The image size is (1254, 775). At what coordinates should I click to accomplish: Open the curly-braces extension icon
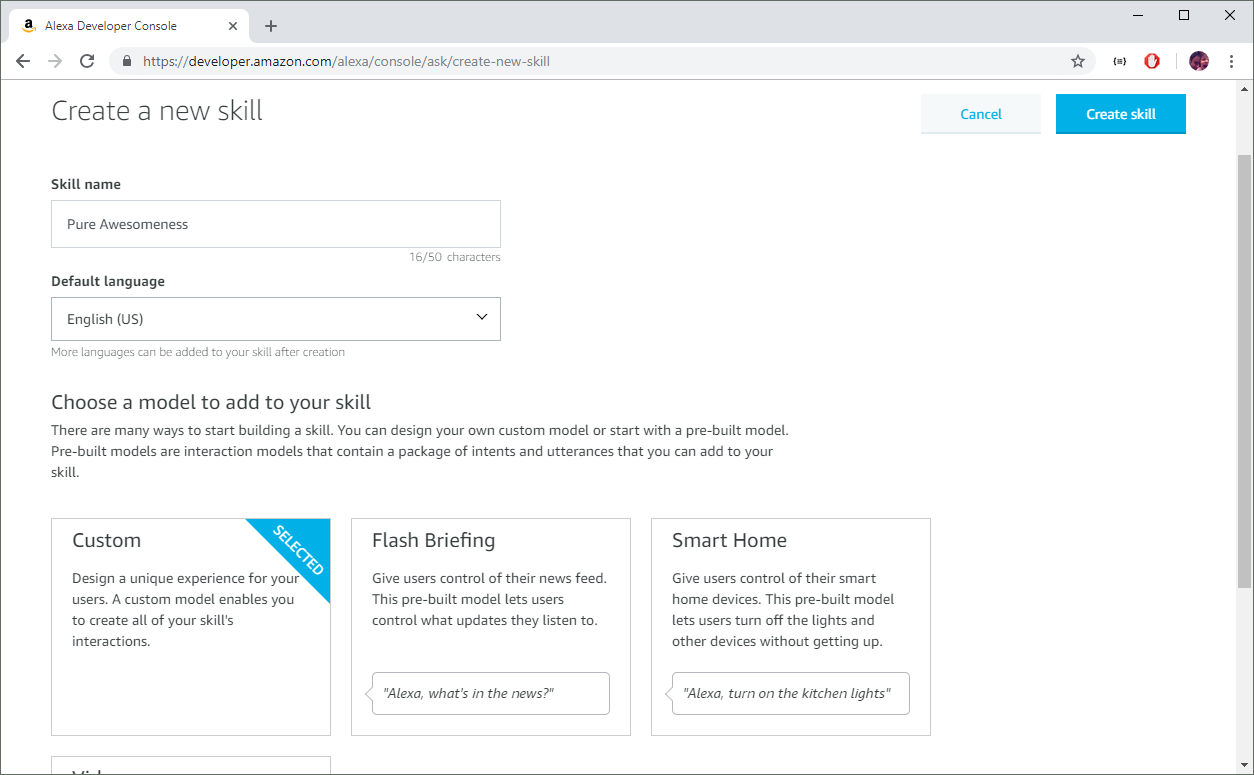click(x=1119, y=61)
